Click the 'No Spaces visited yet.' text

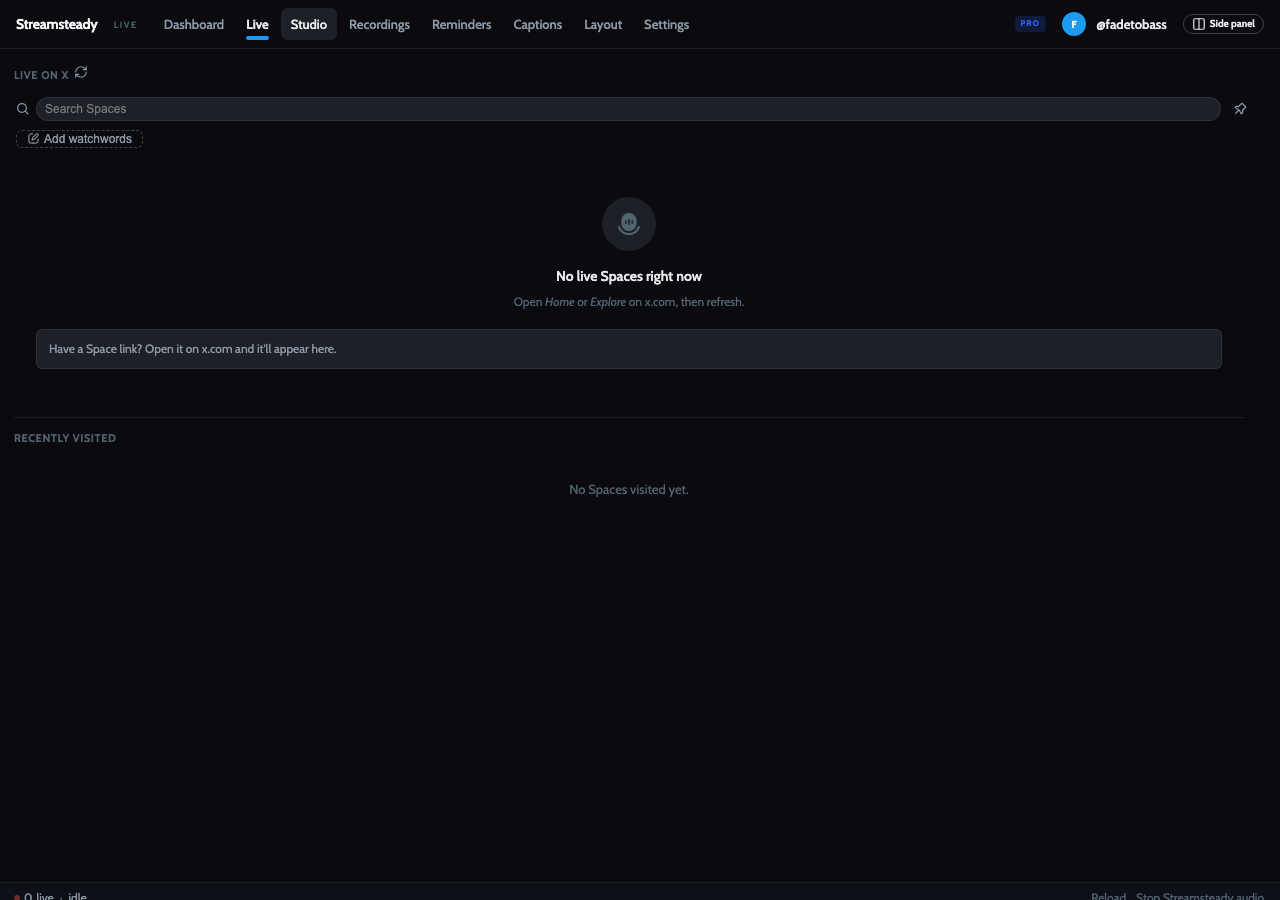[x=629, y=489]
